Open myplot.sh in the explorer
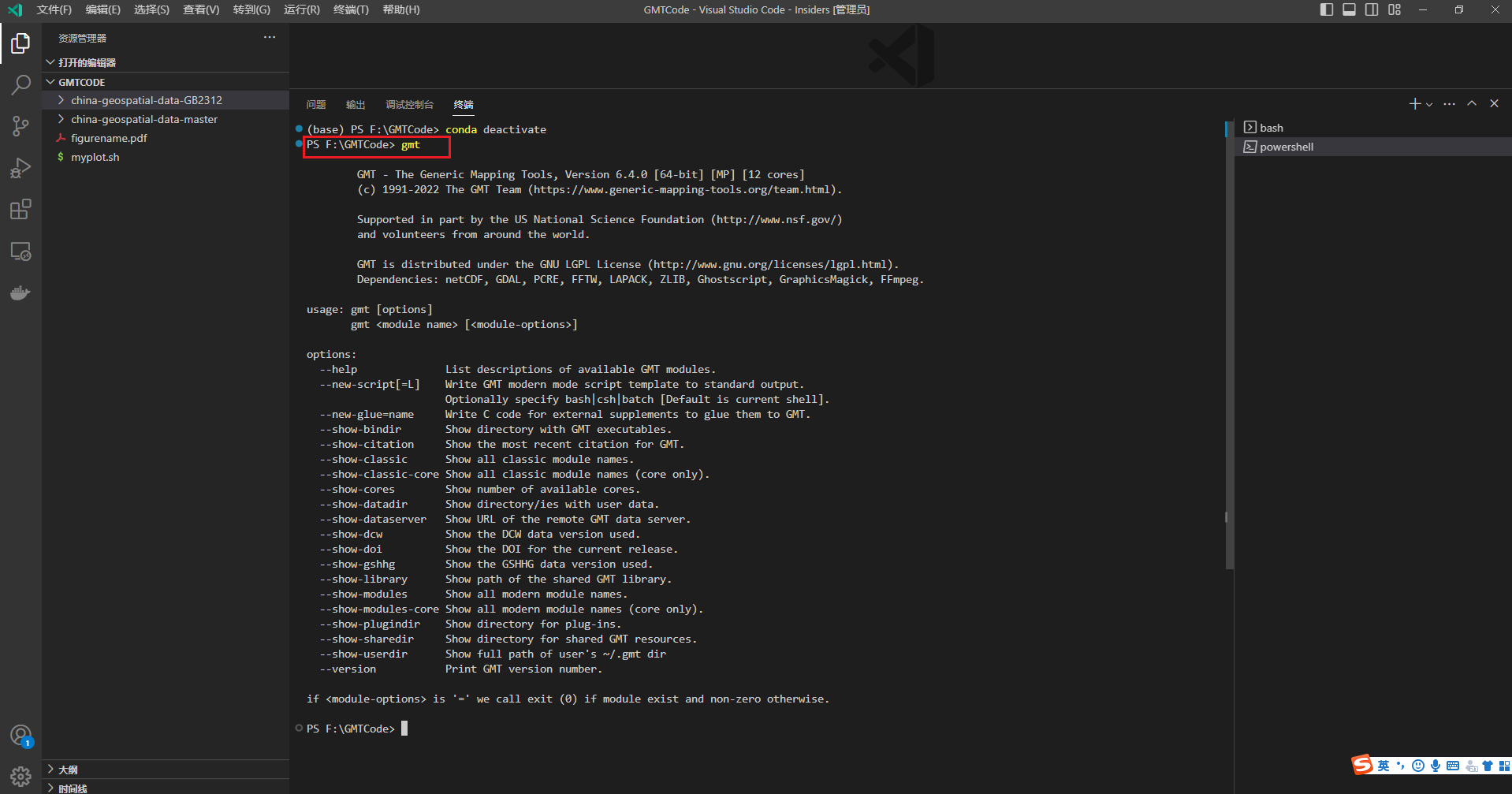This screenshot has width=1512, height=794. 166,157
